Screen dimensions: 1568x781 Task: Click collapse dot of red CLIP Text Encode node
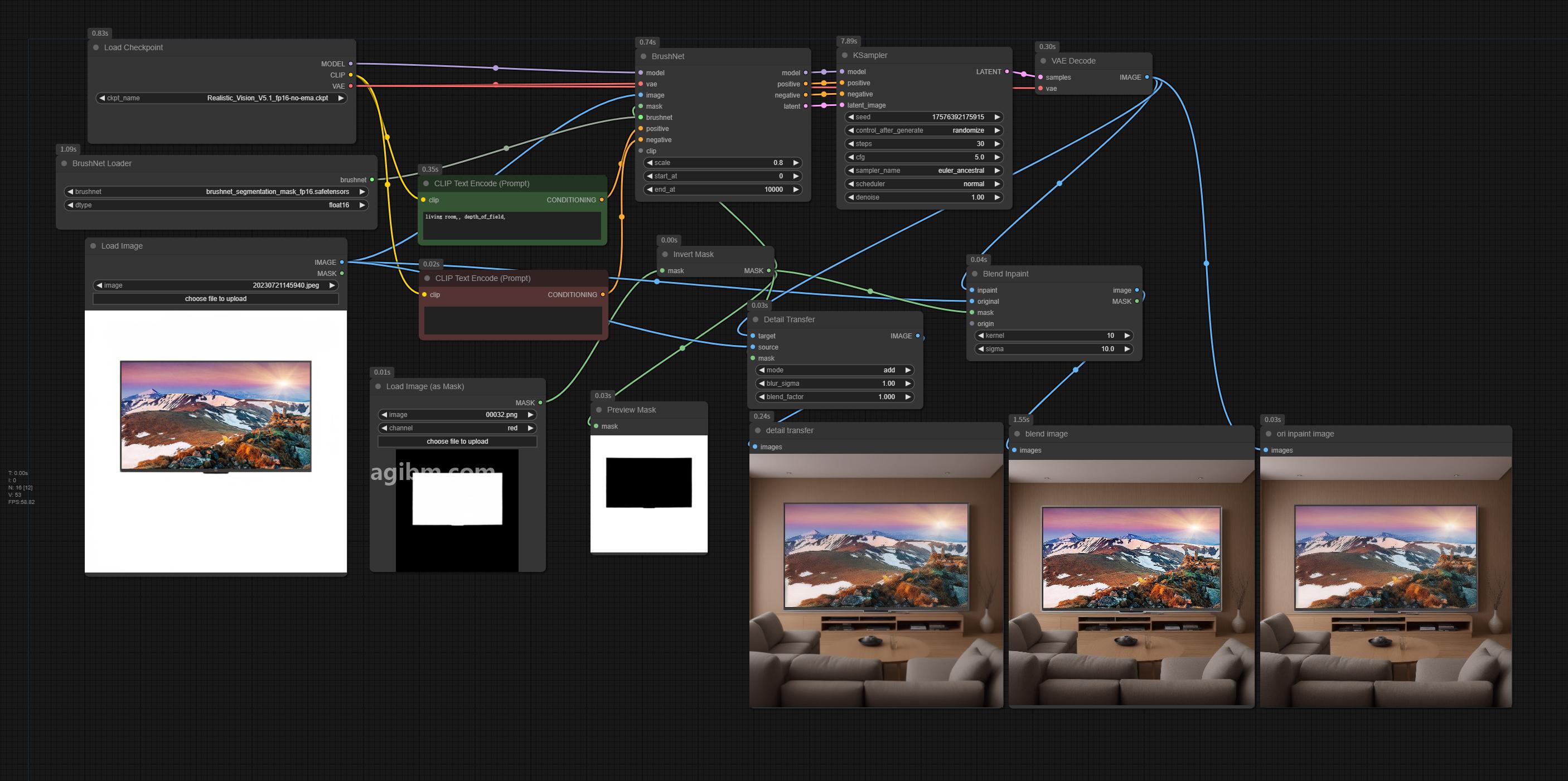tap(427, 278)
